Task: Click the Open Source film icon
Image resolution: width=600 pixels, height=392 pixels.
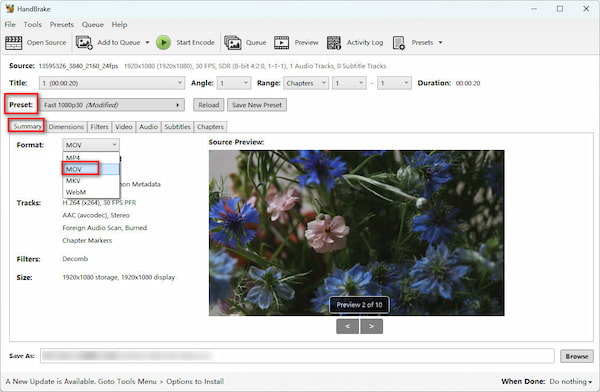Action: [13, 42]
